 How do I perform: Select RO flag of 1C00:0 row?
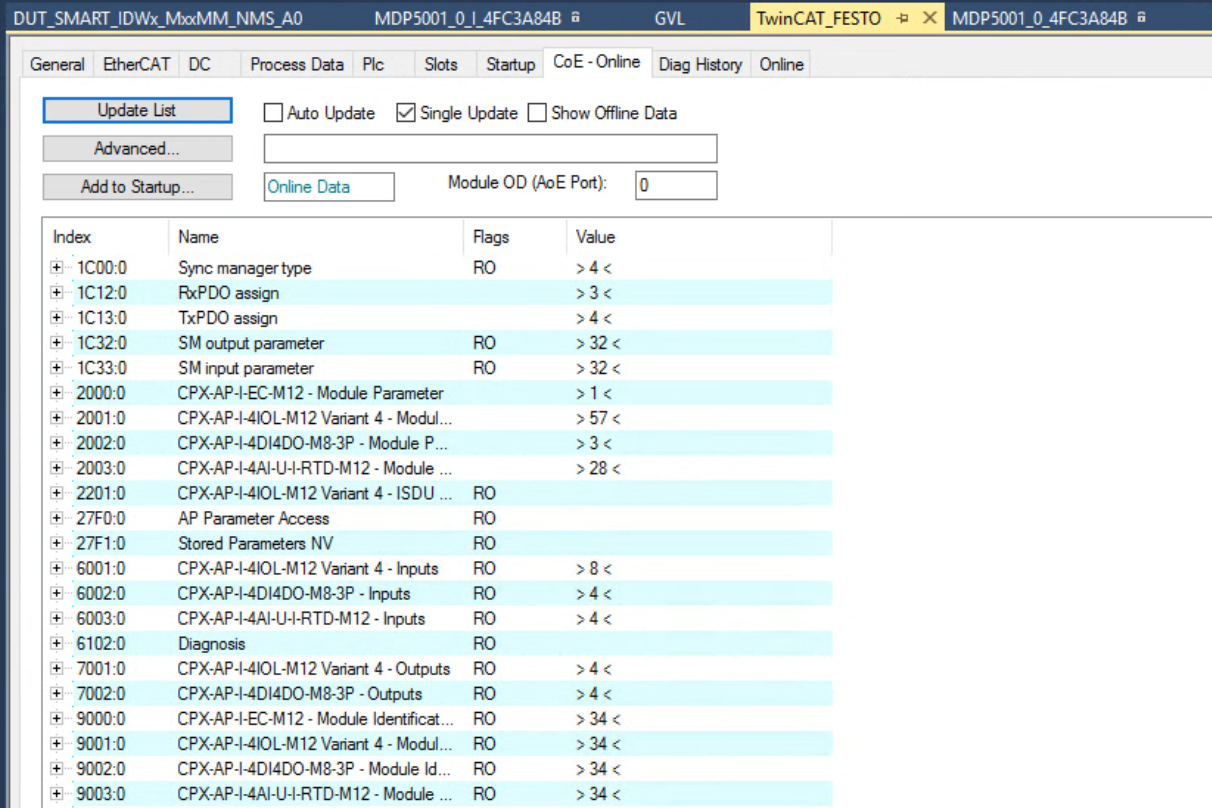pyautogui.click(x=484, y=268)
